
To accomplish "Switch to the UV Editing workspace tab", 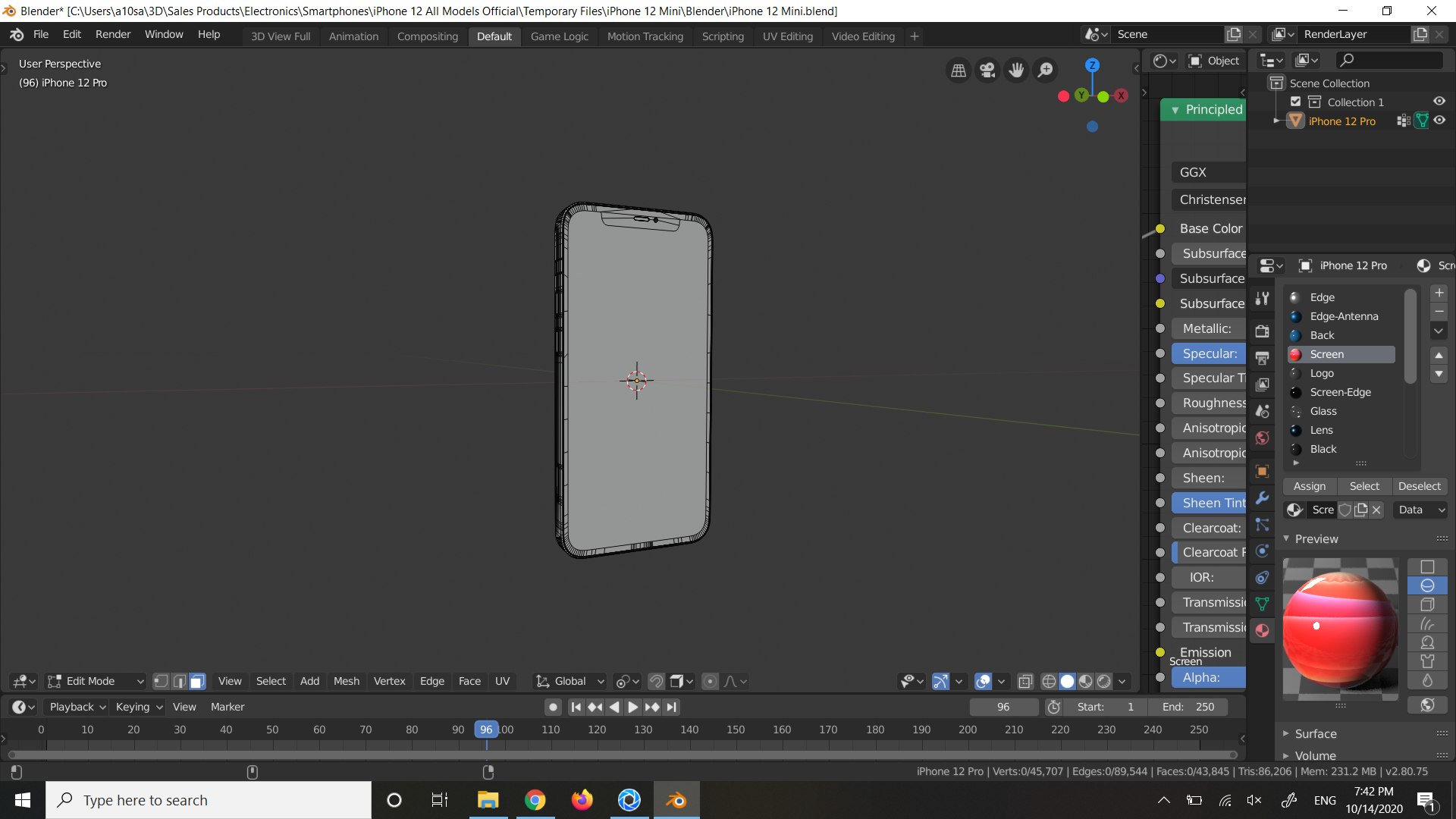I will click(x=787, y=36).
